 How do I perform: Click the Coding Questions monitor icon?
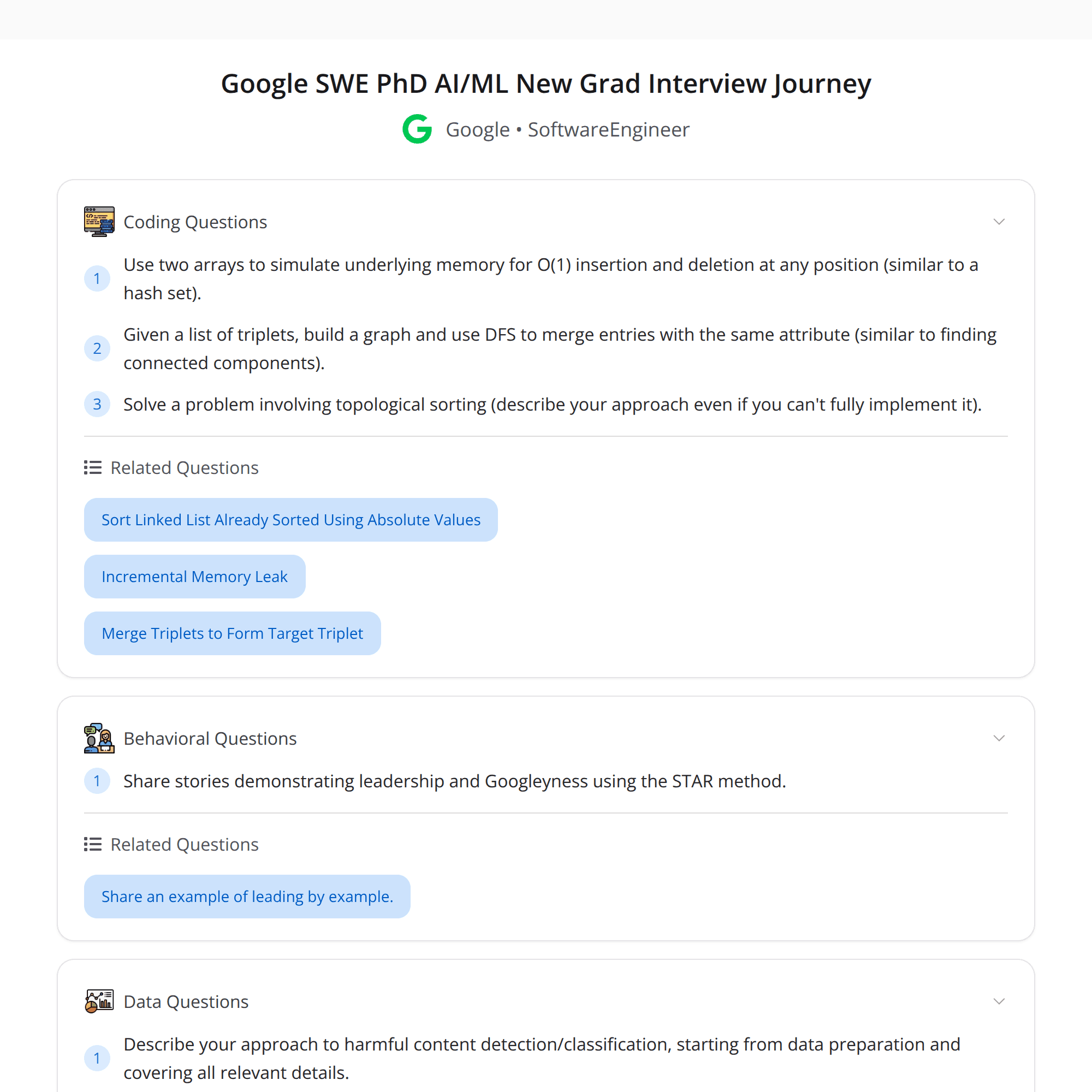pos(98,221)
